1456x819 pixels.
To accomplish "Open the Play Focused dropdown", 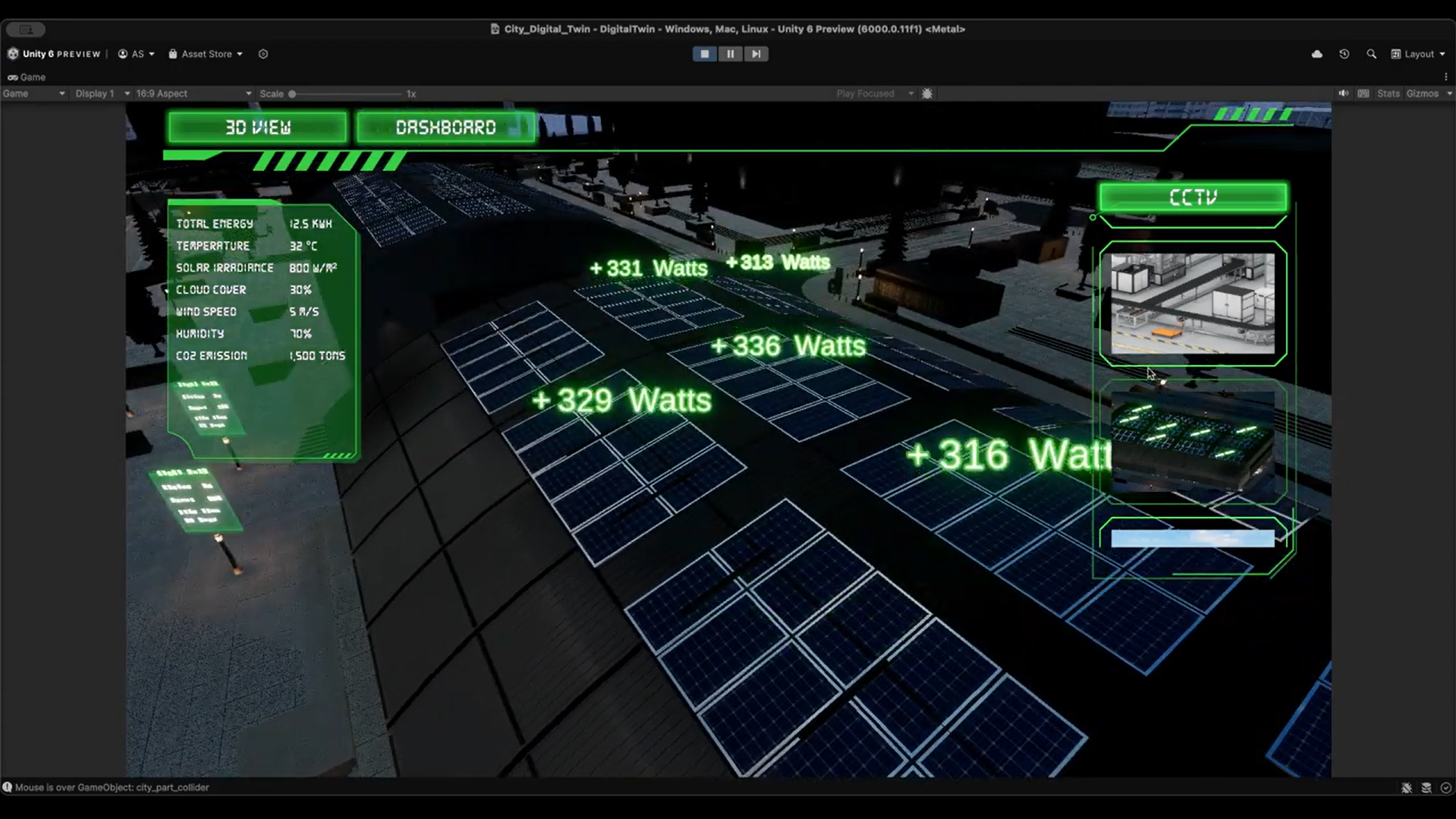I will [x=874, y=93].
